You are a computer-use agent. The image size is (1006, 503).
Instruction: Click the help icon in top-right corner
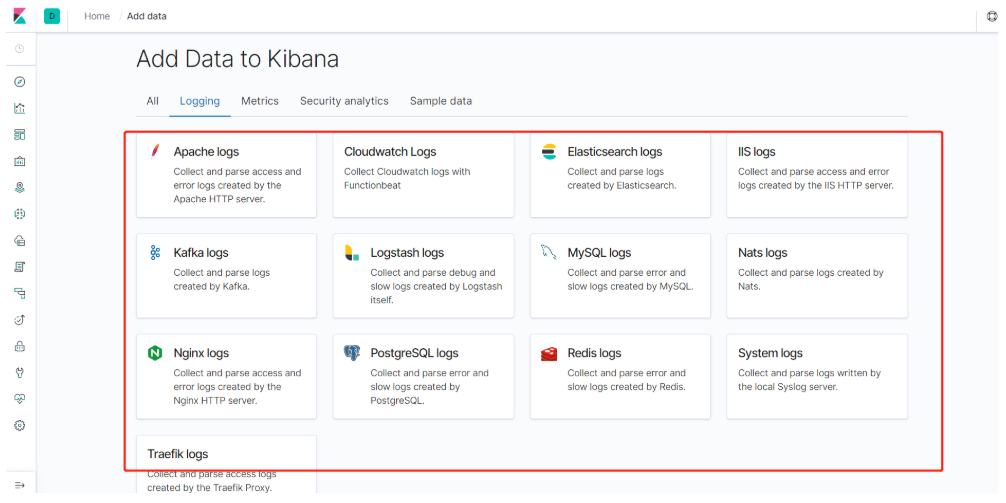point(991,16)
